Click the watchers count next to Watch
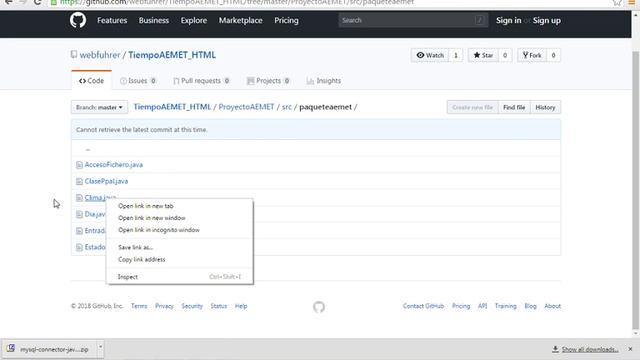640x360 pixels. pos(456,55)
